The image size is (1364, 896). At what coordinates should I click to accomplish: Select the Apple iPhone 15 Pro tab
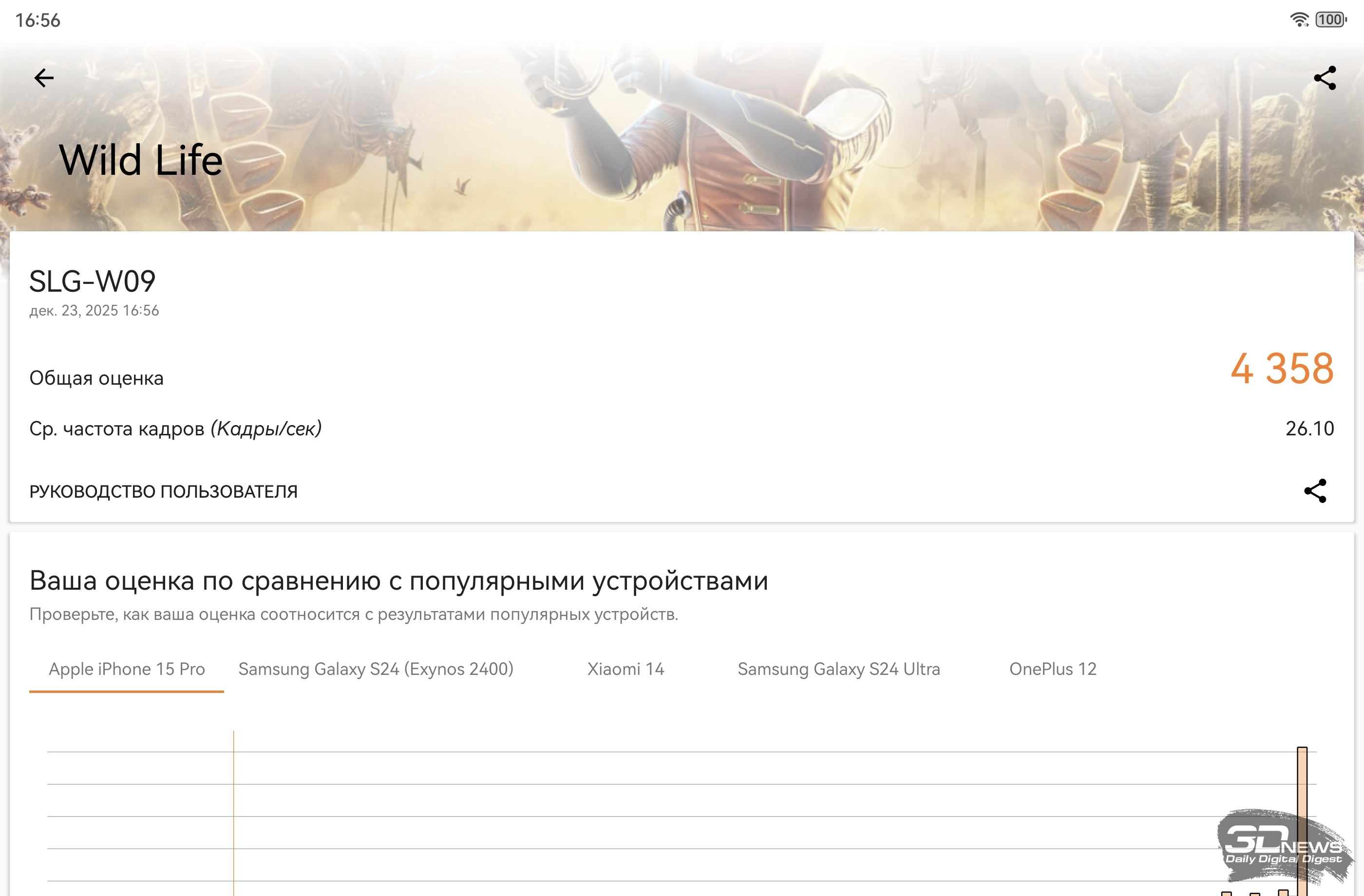127,669
